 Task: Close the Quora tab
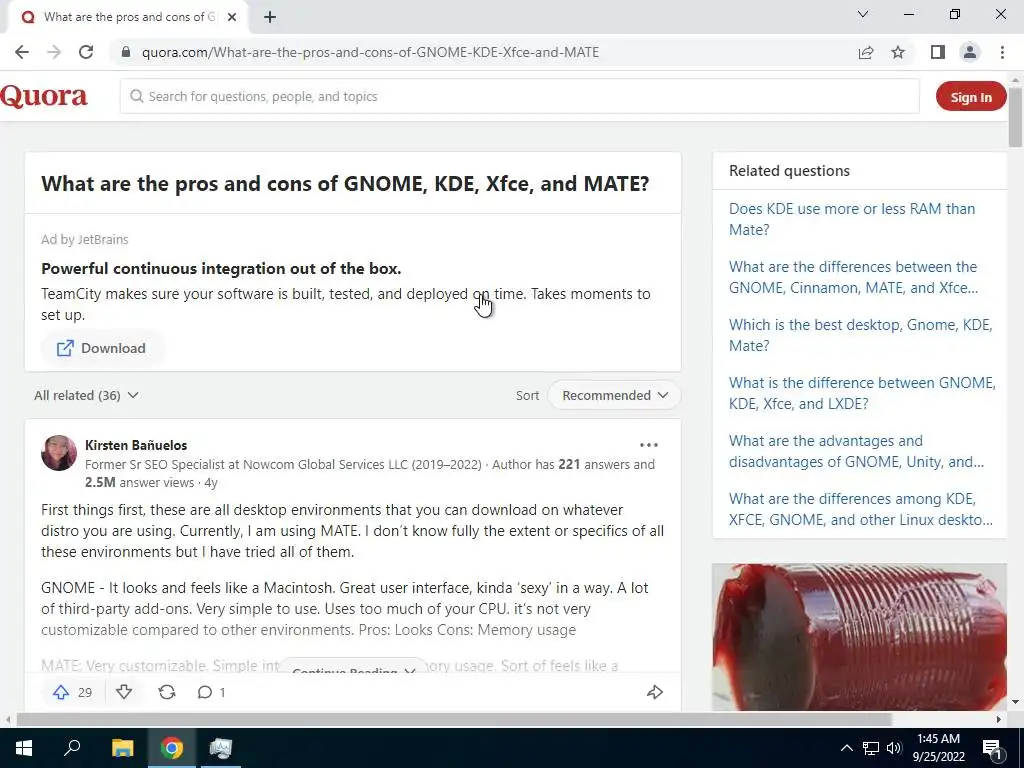tap(232, 17)
